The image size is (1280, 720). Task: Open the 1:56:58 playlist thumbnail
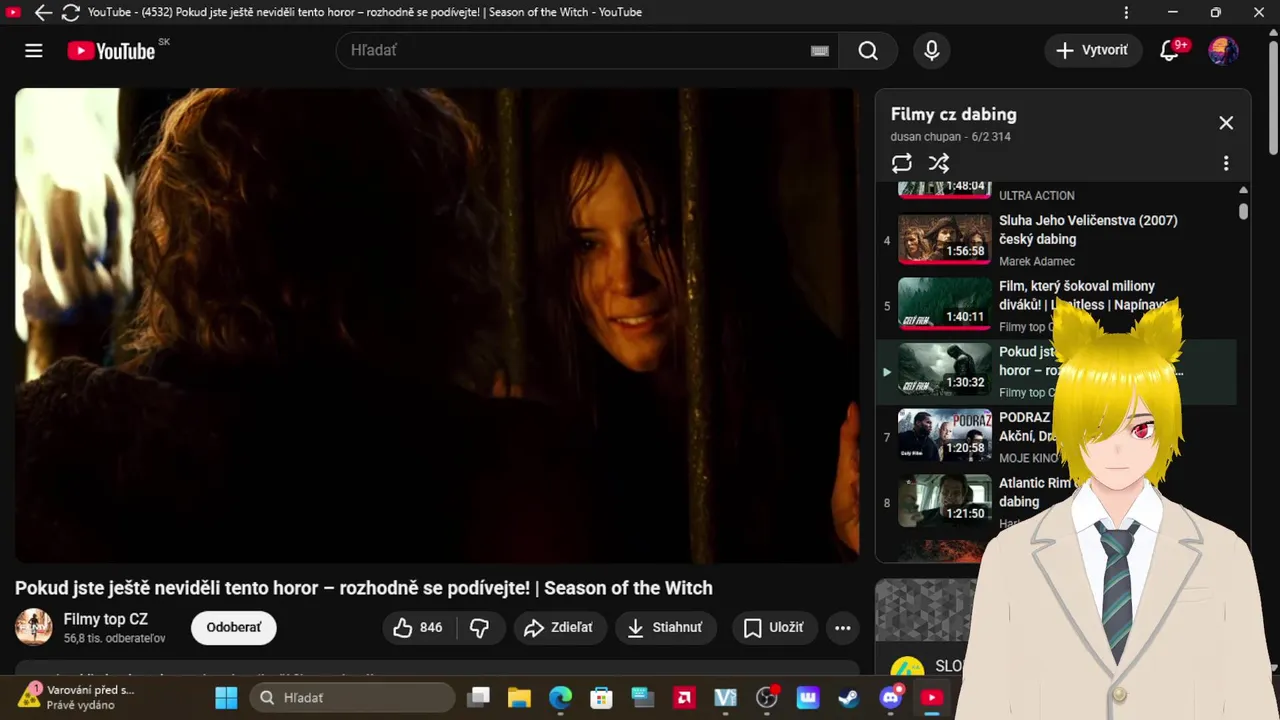point(945,238)
